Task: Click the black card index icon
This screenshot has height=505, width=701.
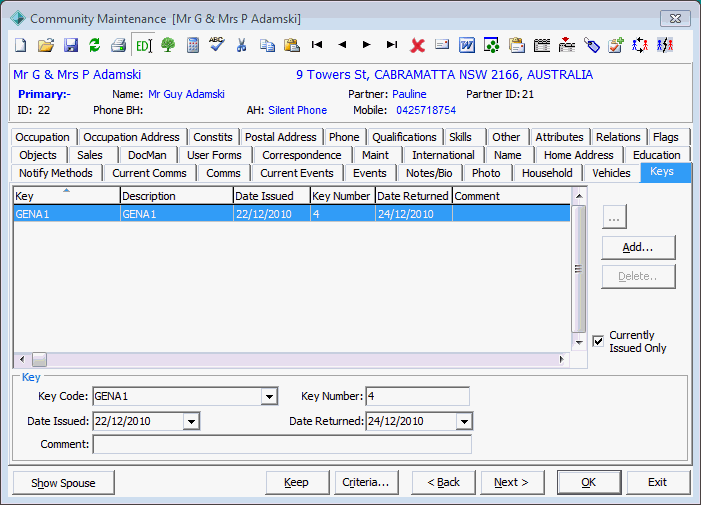Action: pos(541,45)
